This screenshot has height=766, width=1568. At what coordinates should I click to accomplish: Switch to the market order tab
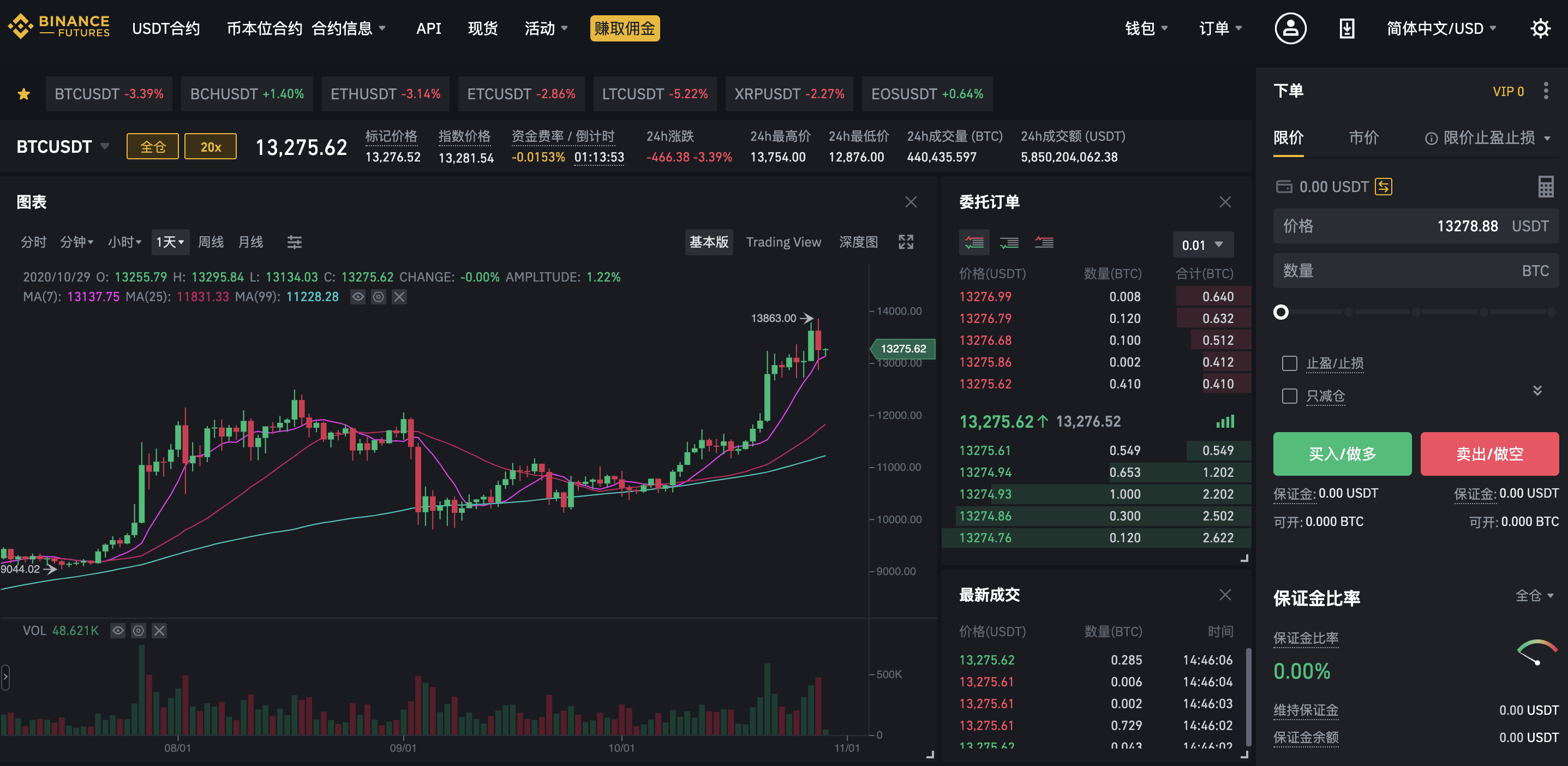pyautogui.click(x=1363, y=138)
